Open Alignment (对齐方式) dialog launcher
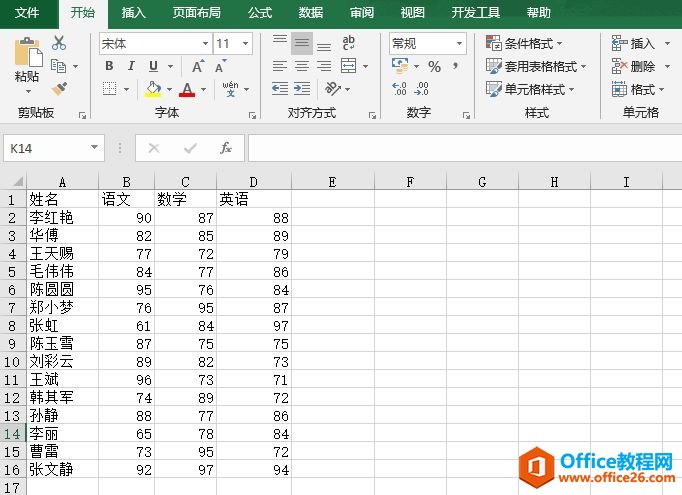The height and width of the screenshot is (495, 682). coord(372,115)
